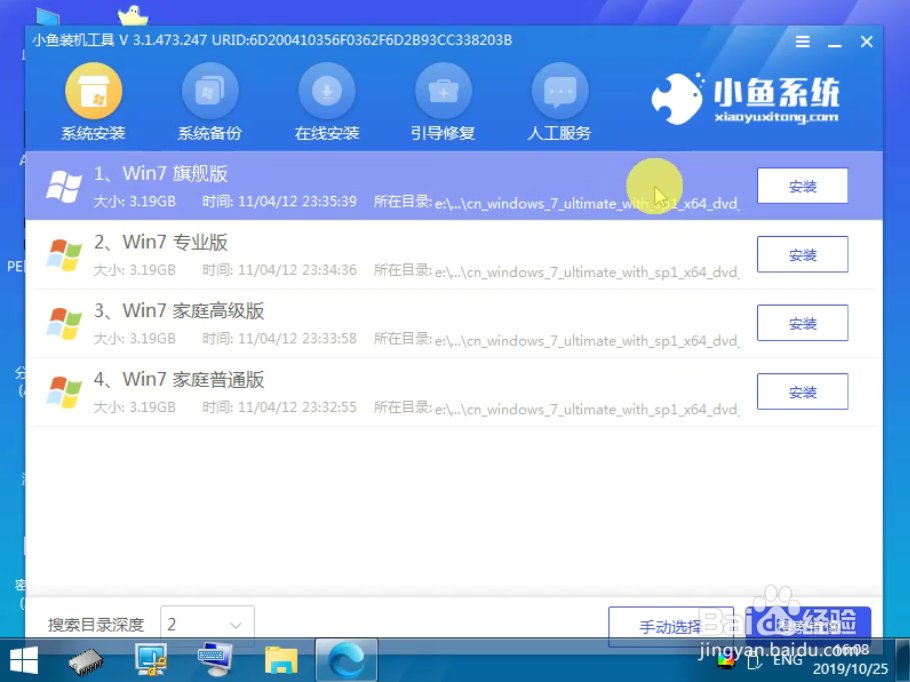Click the 手动选择 button

[671, 626]
